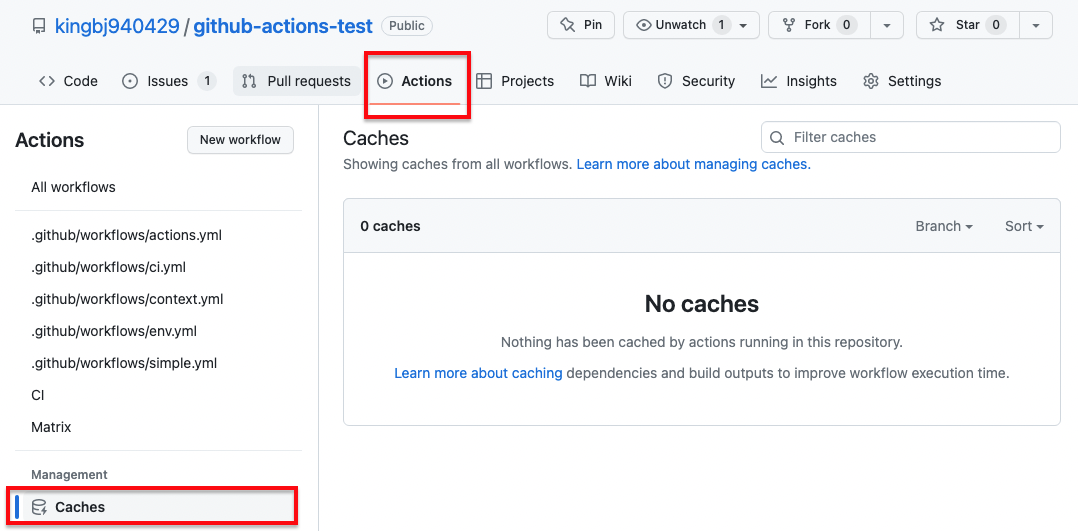Open the Code tab
The image size is (1078, 531).
tap(68, 81)
